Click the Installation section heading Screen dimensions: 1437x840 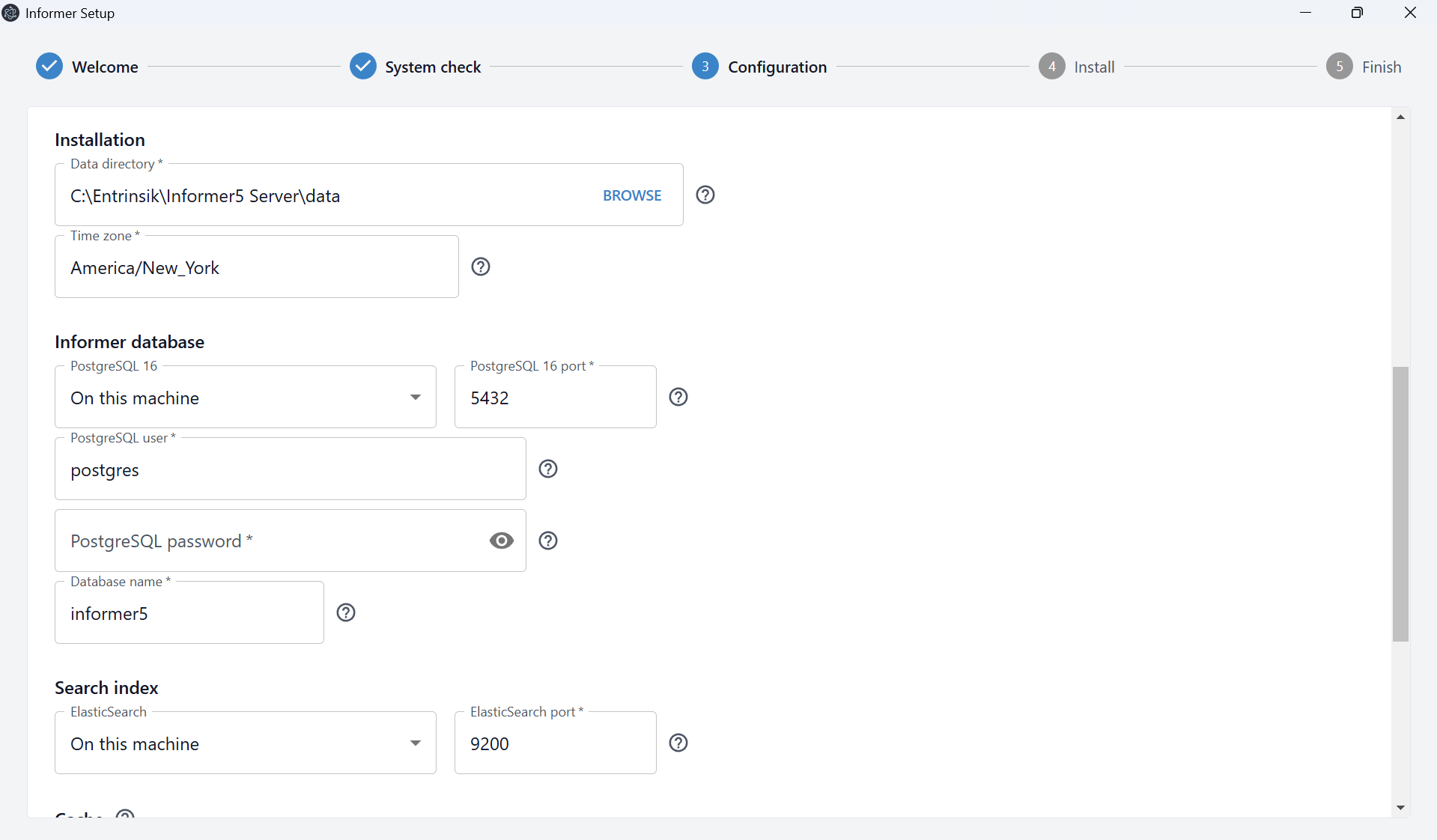[100, 140]
